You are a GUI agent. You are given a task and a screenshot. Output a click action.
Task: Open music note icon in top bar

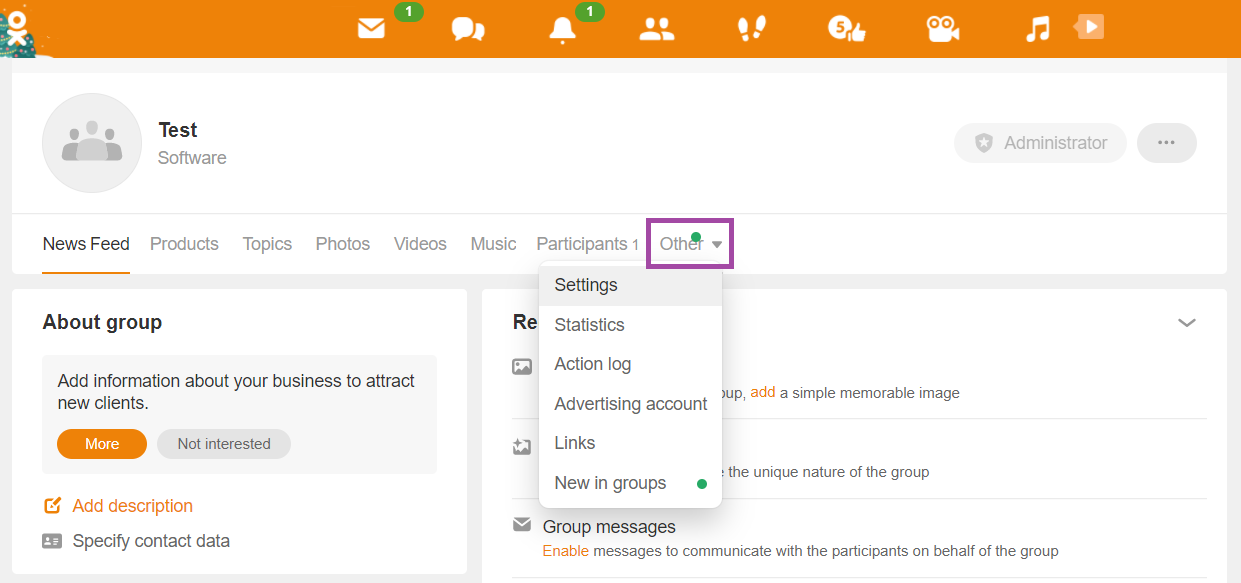click(x=1038, y=29)
